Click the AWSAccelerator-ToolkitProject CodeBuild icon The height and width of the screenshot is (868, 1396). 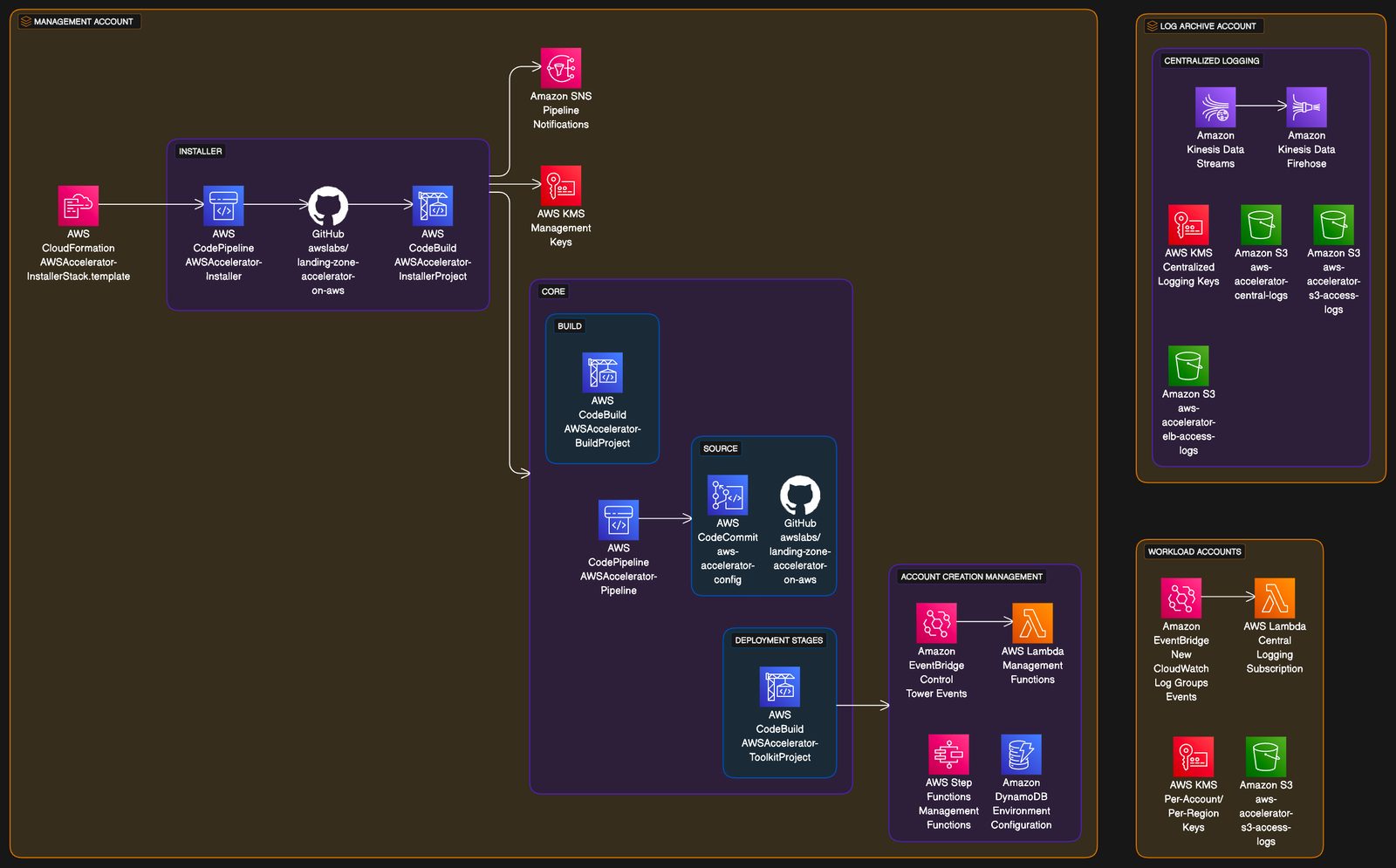[780, 687]
